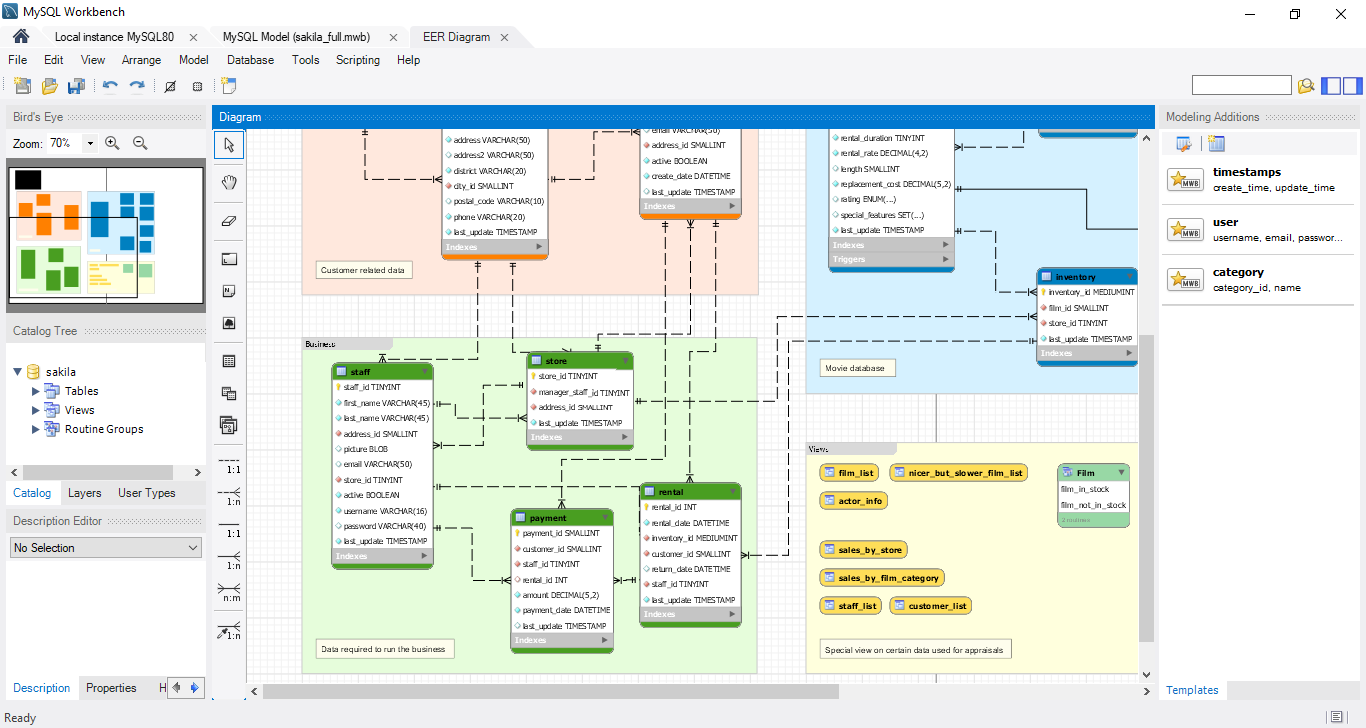Viewport: 1366px width, 728px height.
Task: Select the new table tool
Action: tap(229, 361)
